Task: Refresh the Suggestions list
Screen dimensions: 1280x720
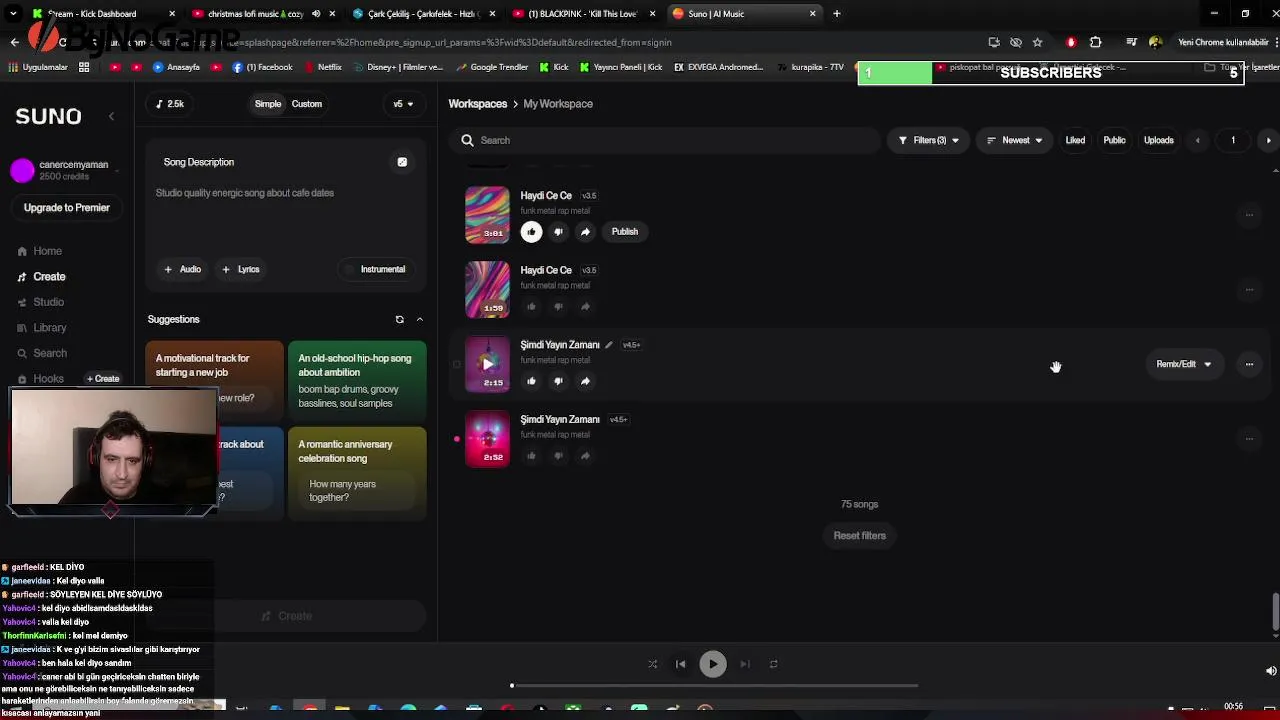Action: tap(399, 320)
